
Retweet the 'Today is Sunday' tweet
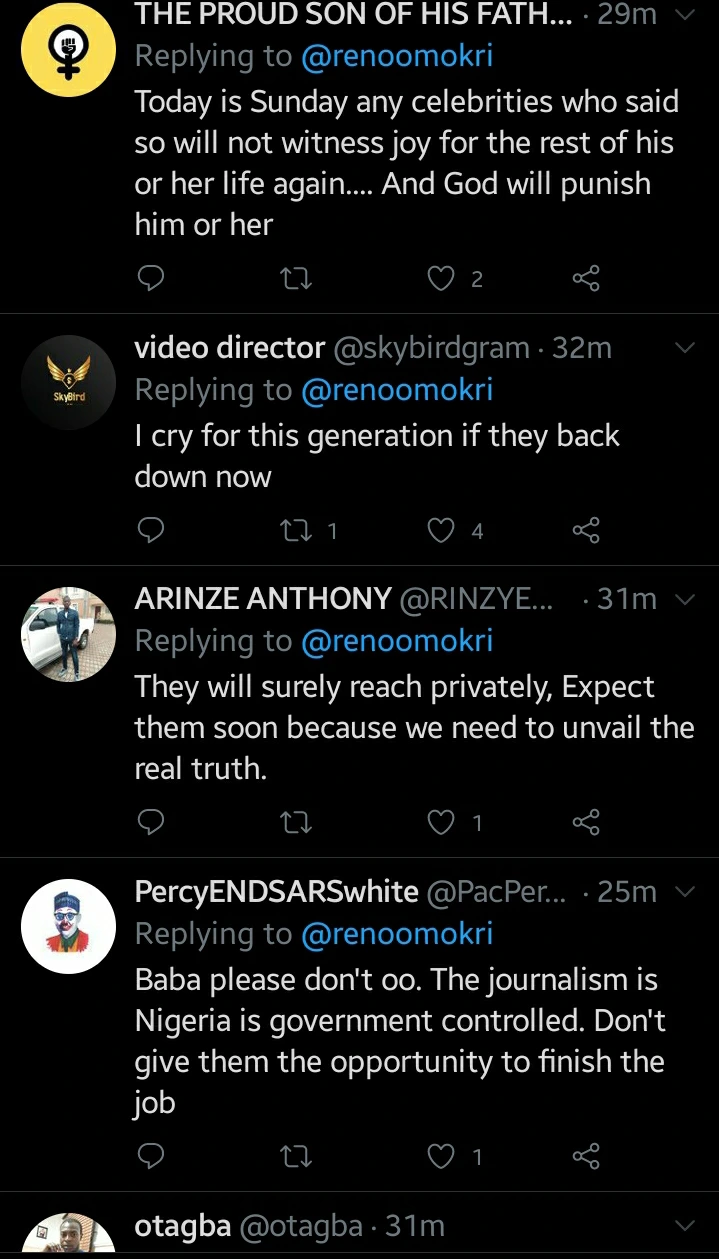point(297,279)
